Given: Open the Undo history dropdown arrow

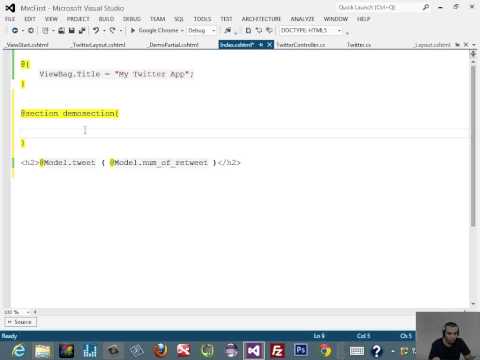Looking at the screenshot, I should coord(104,31).
